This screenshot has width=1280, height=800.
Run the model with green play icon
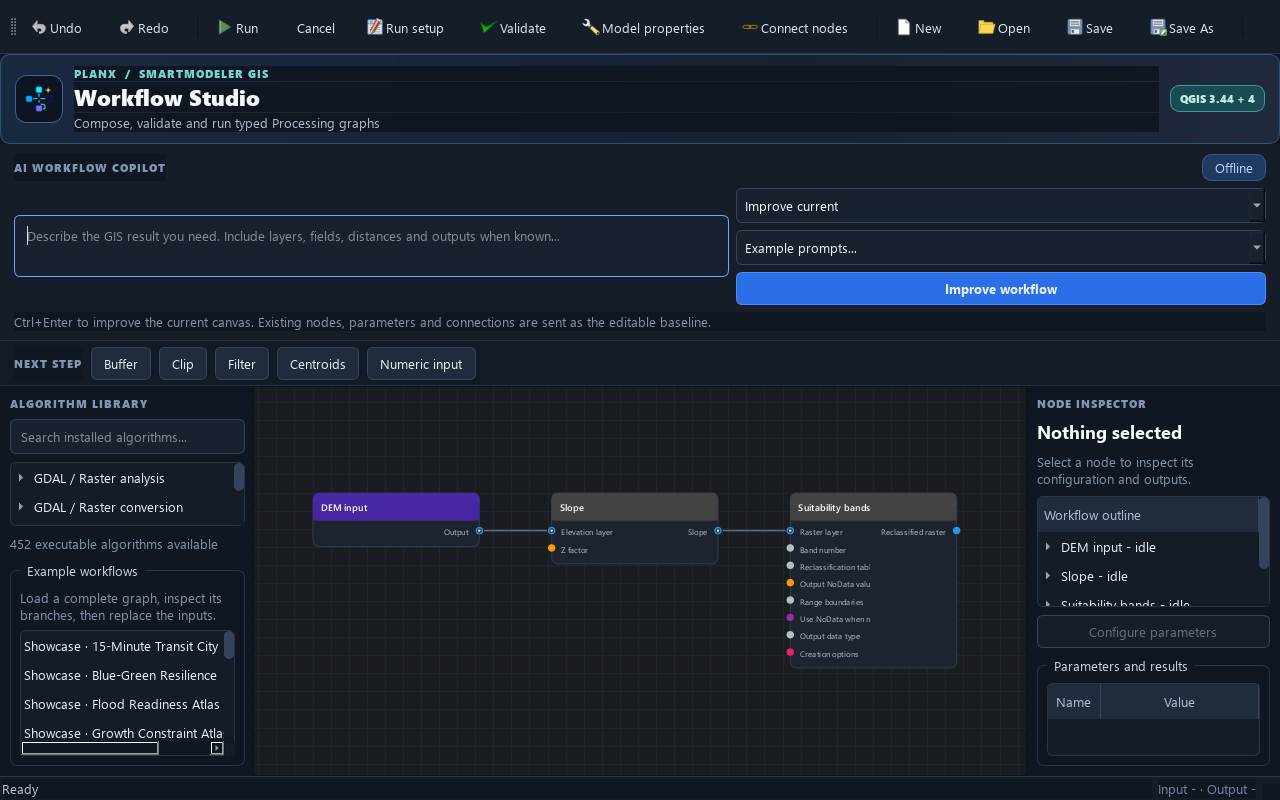[x=238, y=28]
